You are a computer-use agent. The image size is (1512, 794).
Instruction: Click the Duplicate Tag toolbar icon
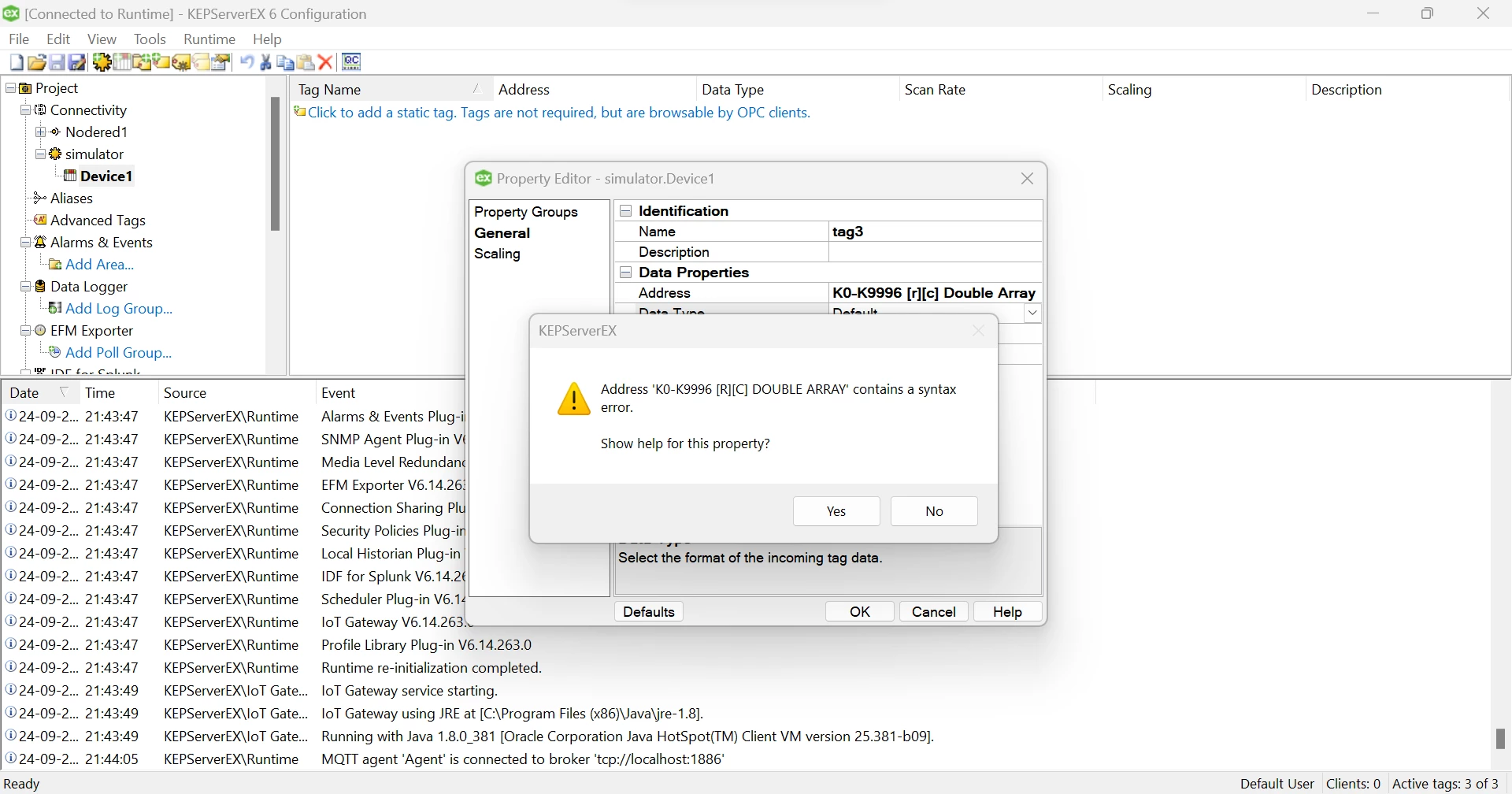[202, 63]
